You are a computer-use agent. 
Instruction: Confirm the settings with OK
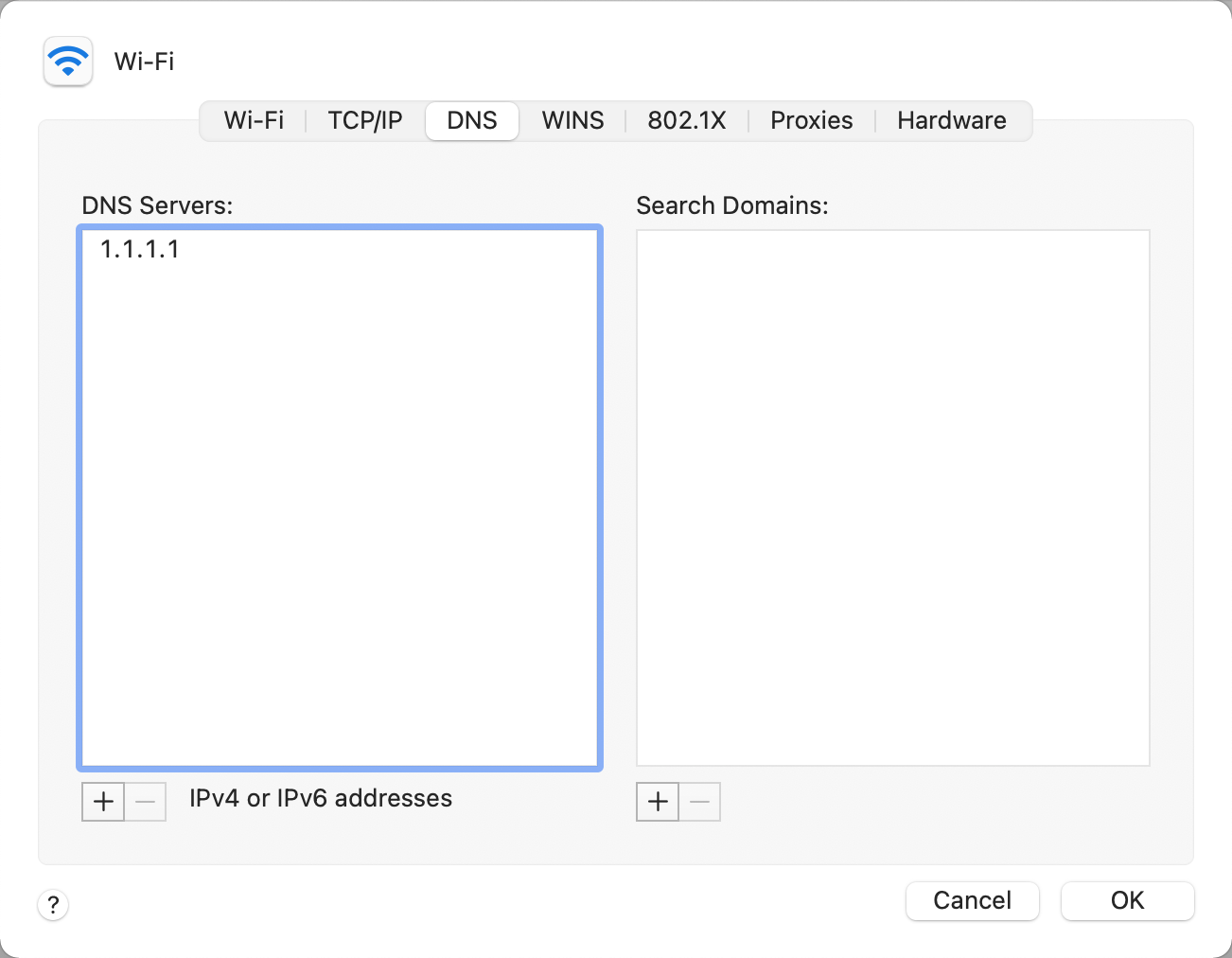pos(1127,900)
